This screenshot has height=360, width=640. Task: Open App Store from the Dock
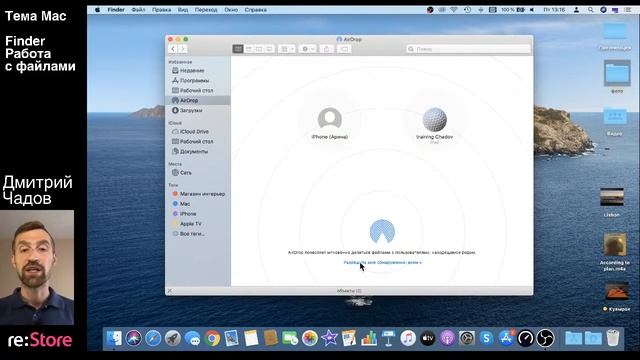point(506,338)
